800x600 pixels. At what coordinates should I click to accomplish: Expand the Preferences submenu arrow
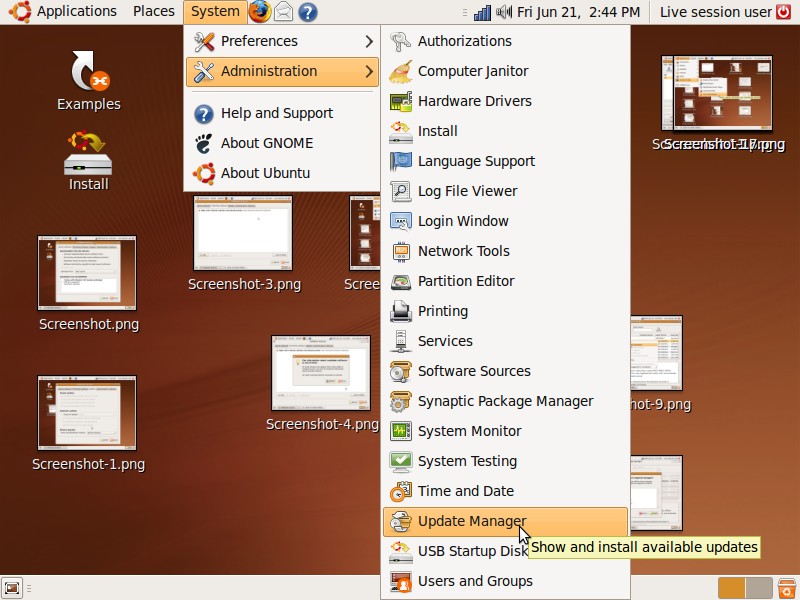369,41
